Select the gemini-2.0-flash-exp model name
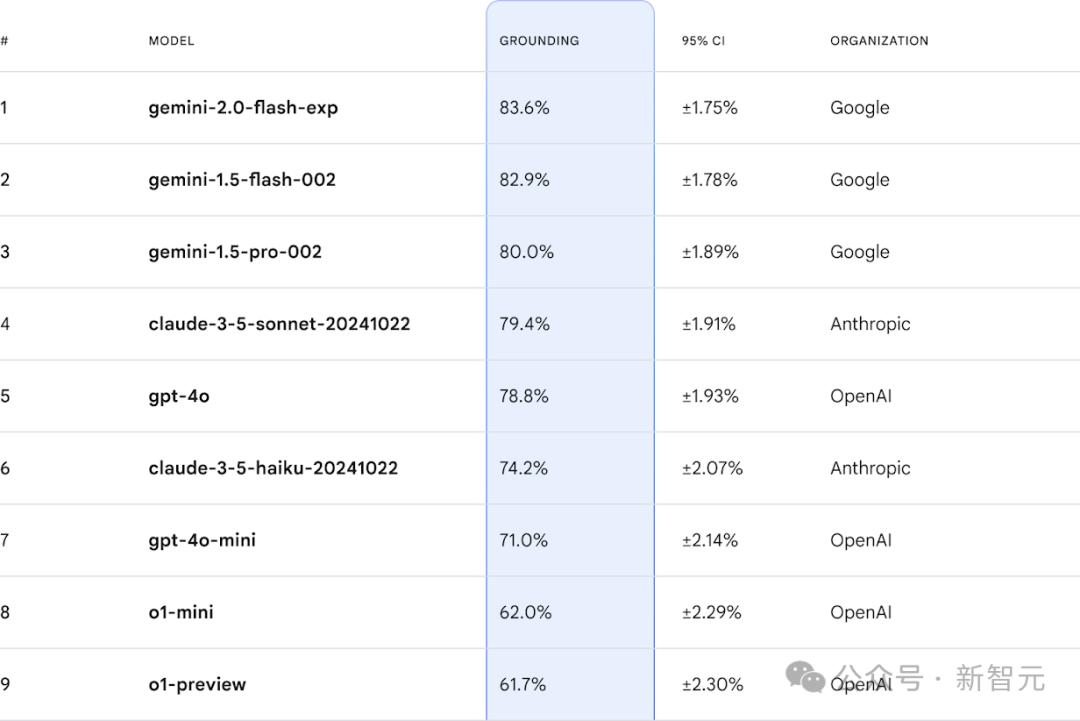Image resolution: width=1080 pixels, height=721 pixels. click(x=243, y=107)
